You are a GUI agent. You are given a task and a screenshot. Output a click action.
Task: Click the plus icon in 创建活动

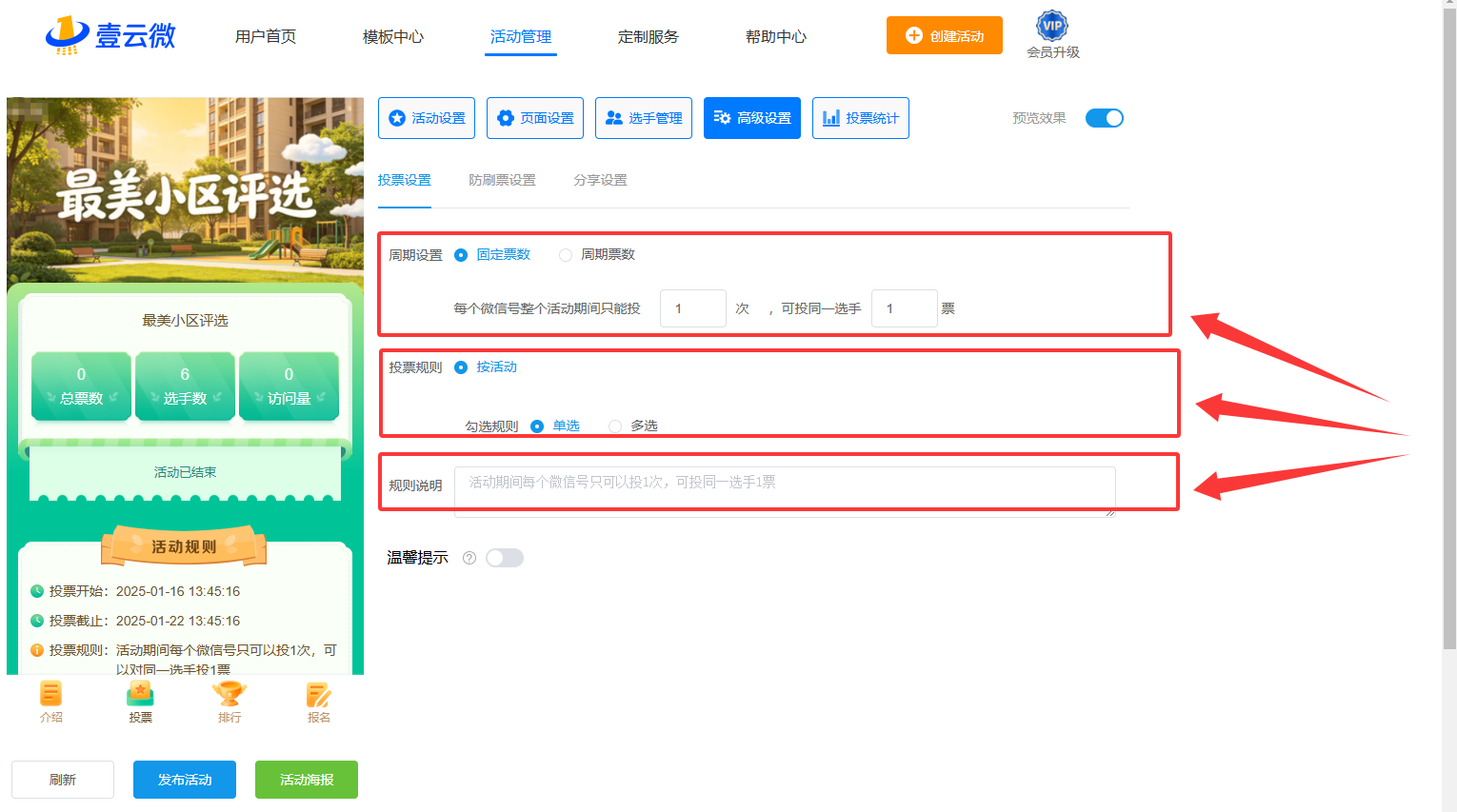[913, 35]
